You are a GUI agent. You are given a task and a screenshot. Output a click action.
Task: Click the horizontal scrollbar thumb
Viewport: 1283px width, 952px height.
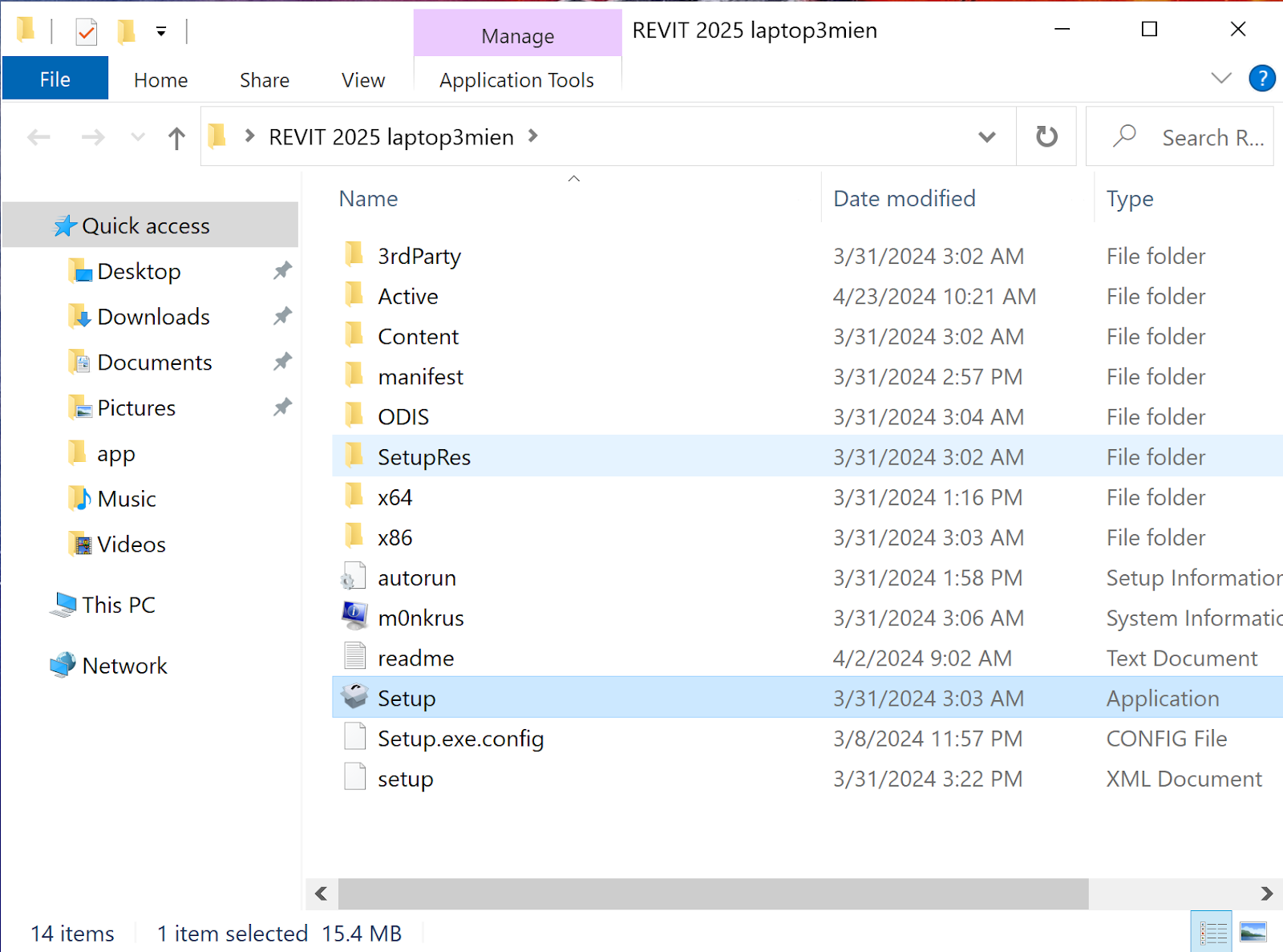[x=712, y=893]
